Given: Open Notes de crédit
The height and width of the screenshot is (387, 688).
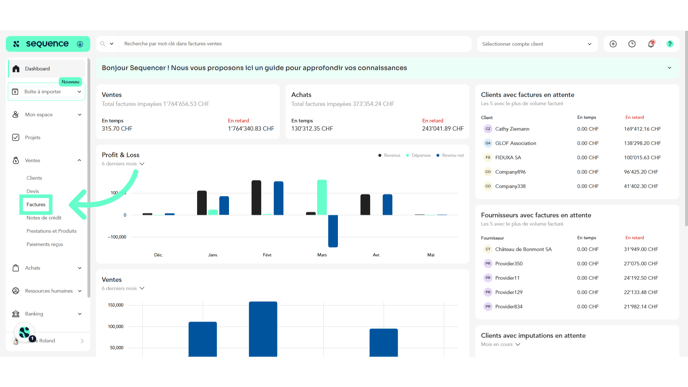Looking at the screenshot, I should pyautogui.click(x=44, y=218).
